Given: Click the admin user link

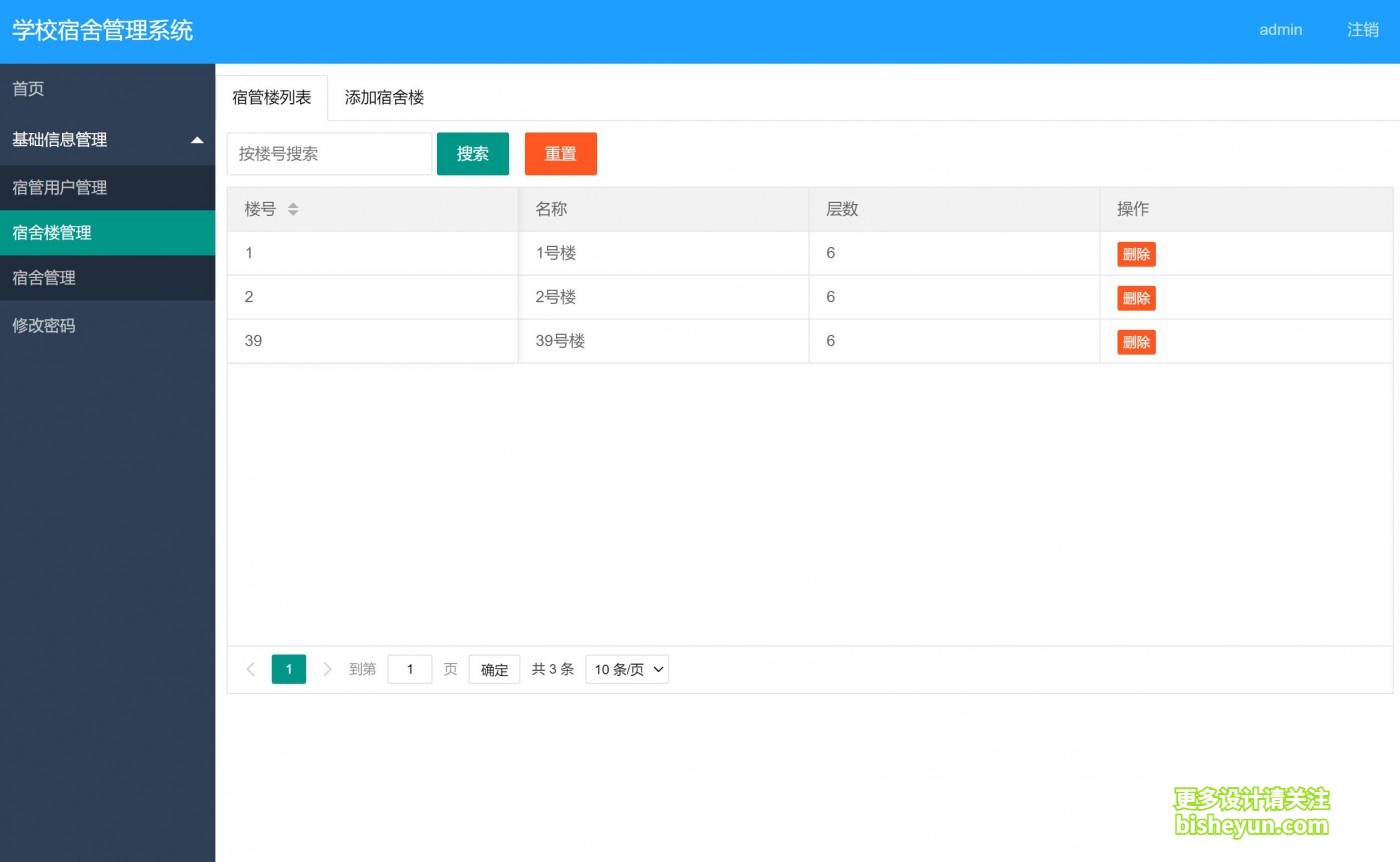Looking at the screenshot, I should click(x=1280, y=30).
